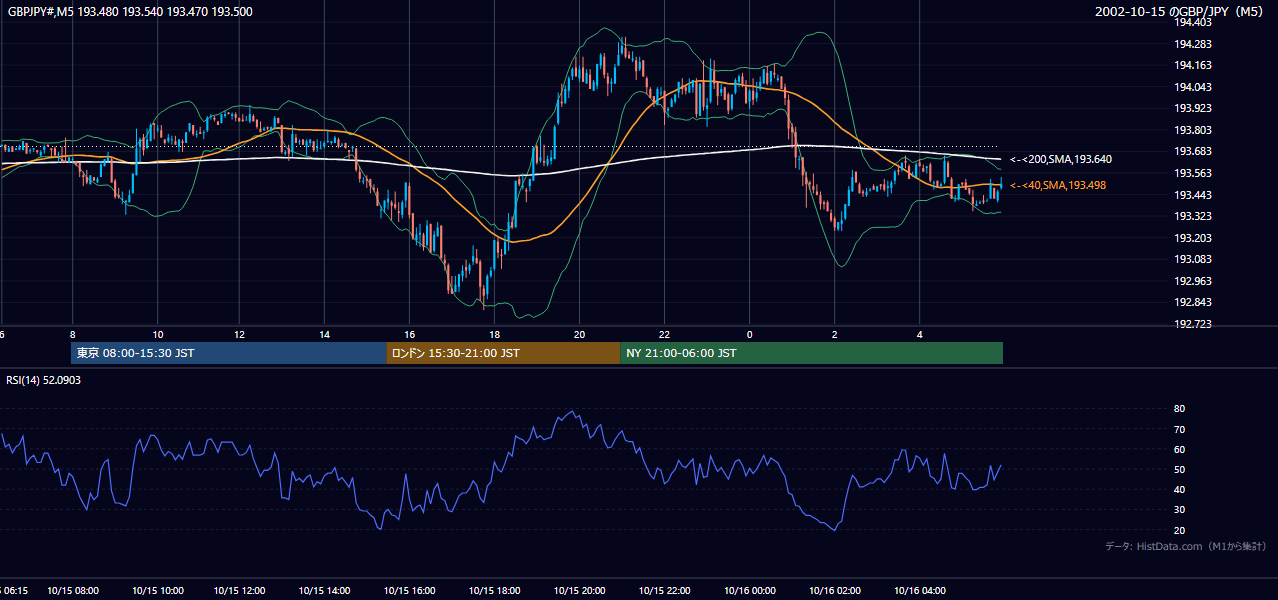Click RSI scale value 30
Screen dimensions: 1278x600
click(x=1180, y=509)
